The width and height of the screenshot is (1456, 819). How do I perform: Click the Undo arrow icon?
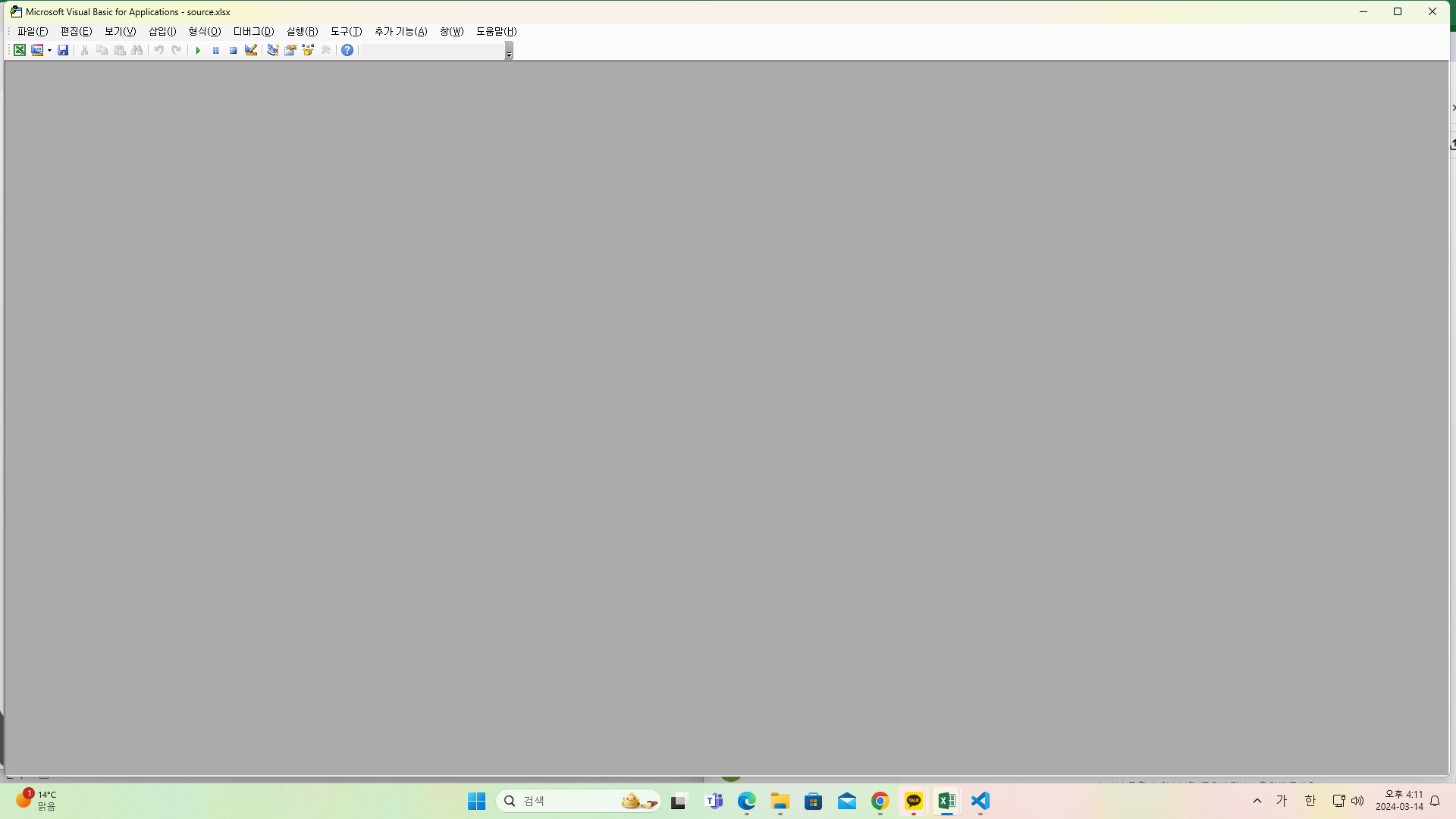(159, 50)
